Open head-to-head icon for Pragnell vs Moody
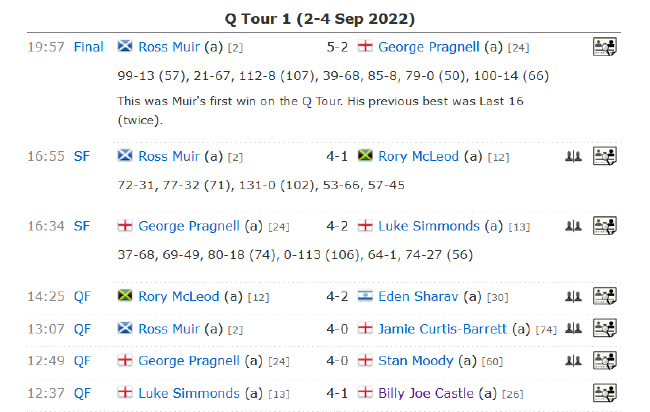This screenshot has height=412, width=650. coord(573,361)
